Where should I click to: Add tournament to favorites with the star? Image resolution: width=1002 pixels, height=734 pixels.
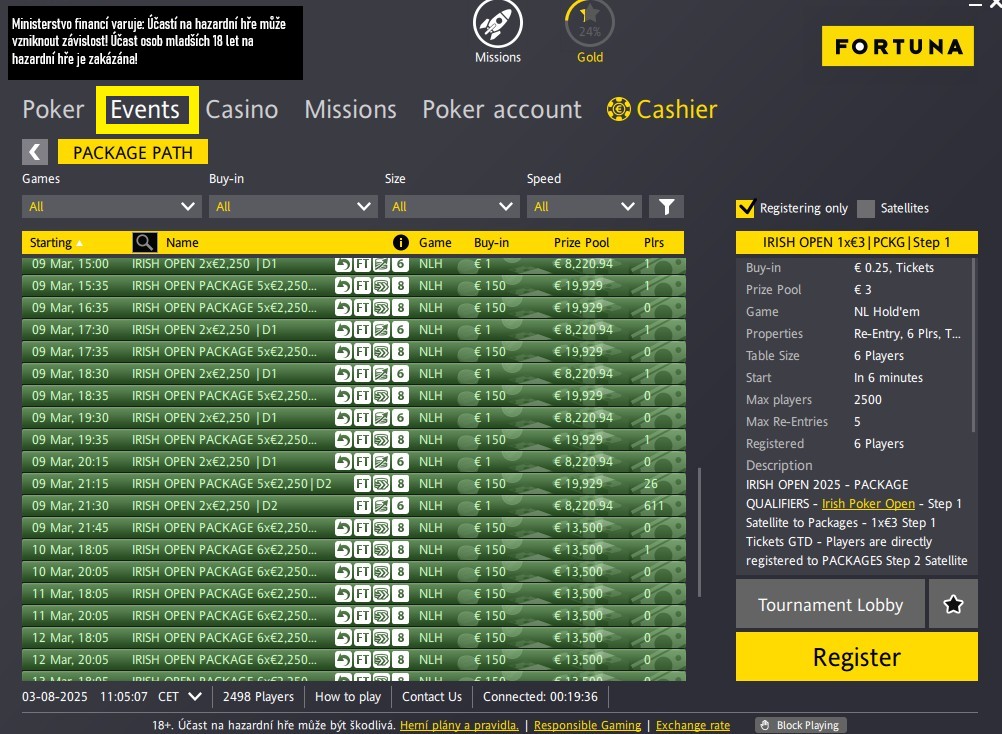953,604
